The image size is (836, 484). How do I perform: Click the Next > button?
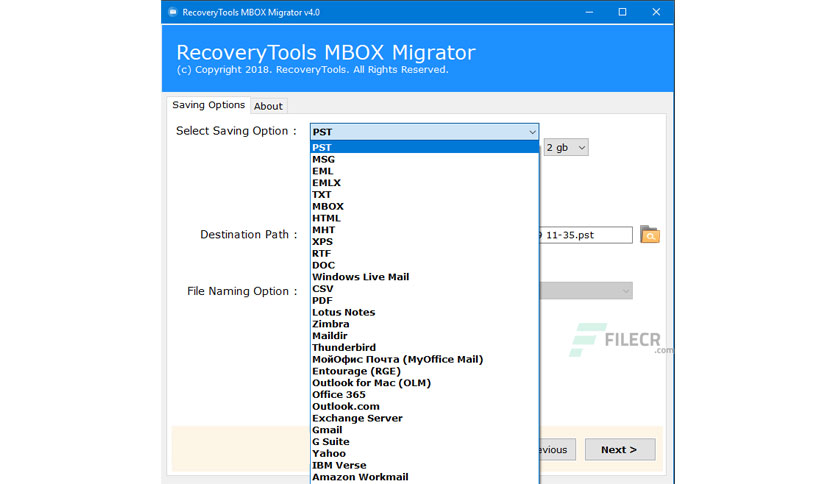(620, 449)
